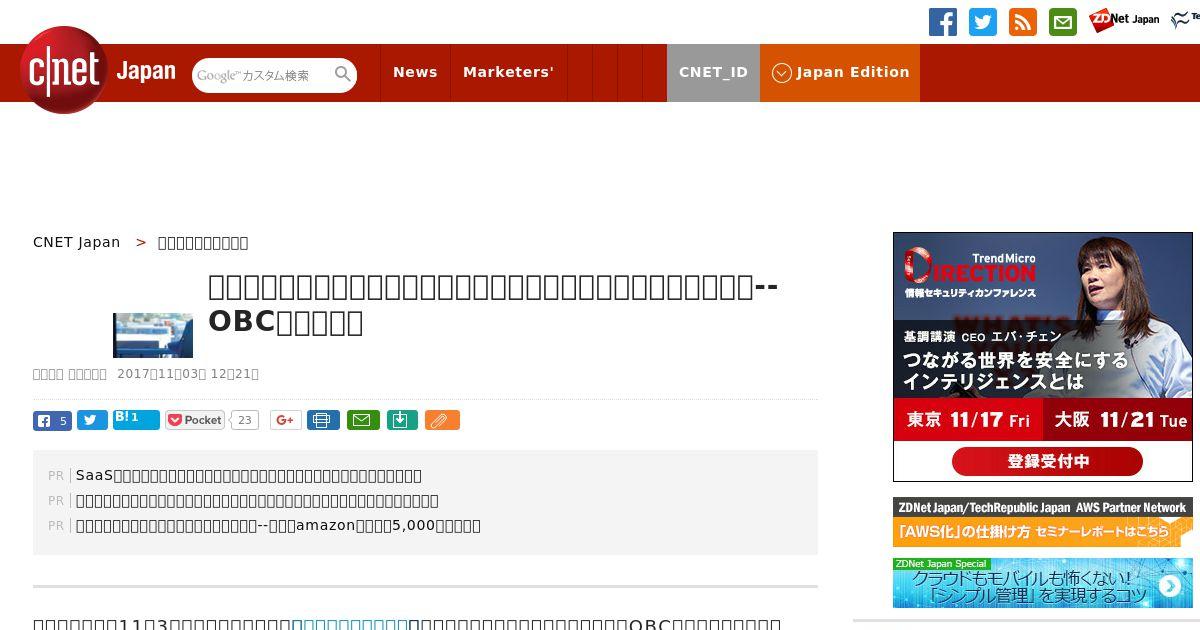Click the green download/save icon

click(401, 420)
